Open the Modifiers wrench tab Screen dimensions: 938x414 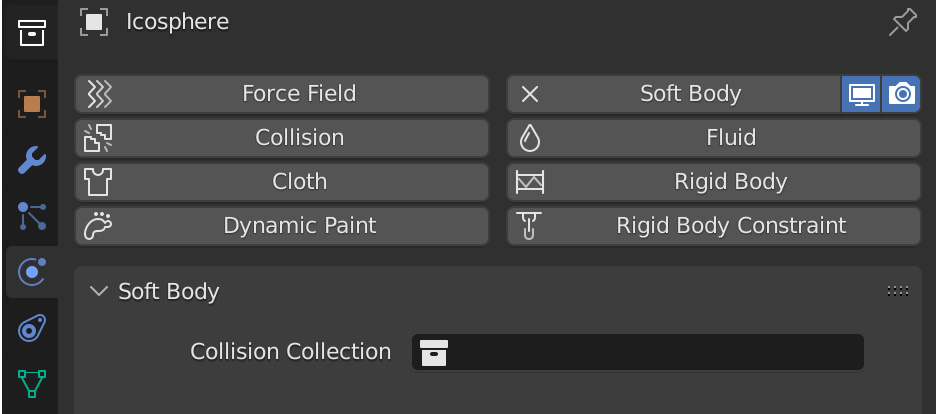coord(31,160)
